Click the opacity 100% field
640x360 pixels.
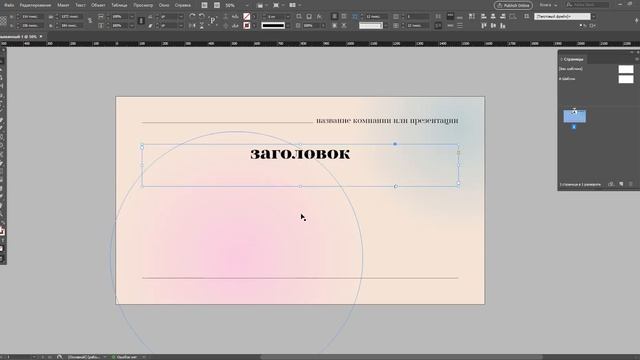312,26
